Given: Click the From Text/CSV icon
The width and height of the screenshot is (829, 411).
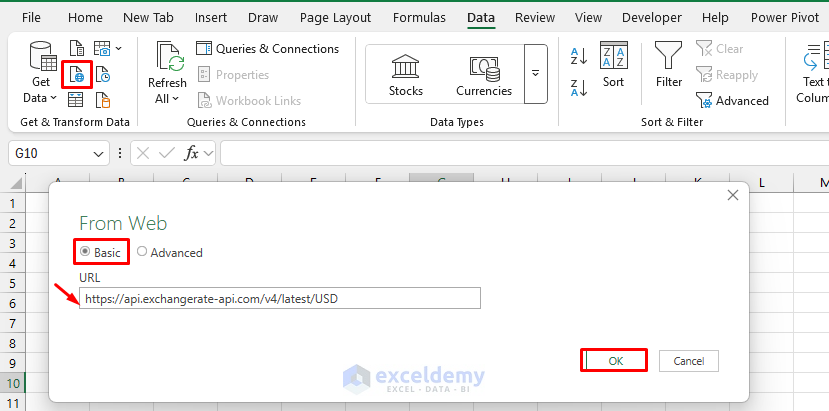Looking at the screenshot, I should pyautogui.click(x=78, y=48).
